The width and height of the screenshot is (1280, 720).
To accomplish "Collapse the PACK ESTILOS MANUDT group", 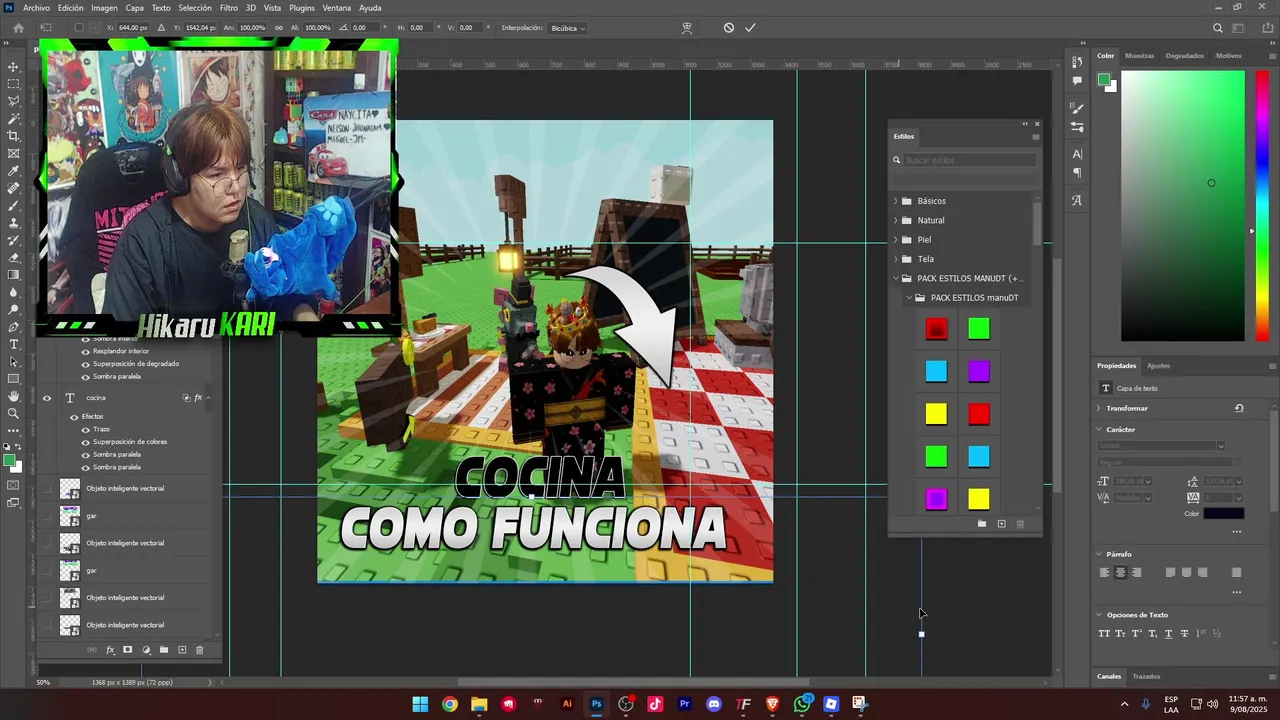I will pyautogui.click(x=895, y=278).
